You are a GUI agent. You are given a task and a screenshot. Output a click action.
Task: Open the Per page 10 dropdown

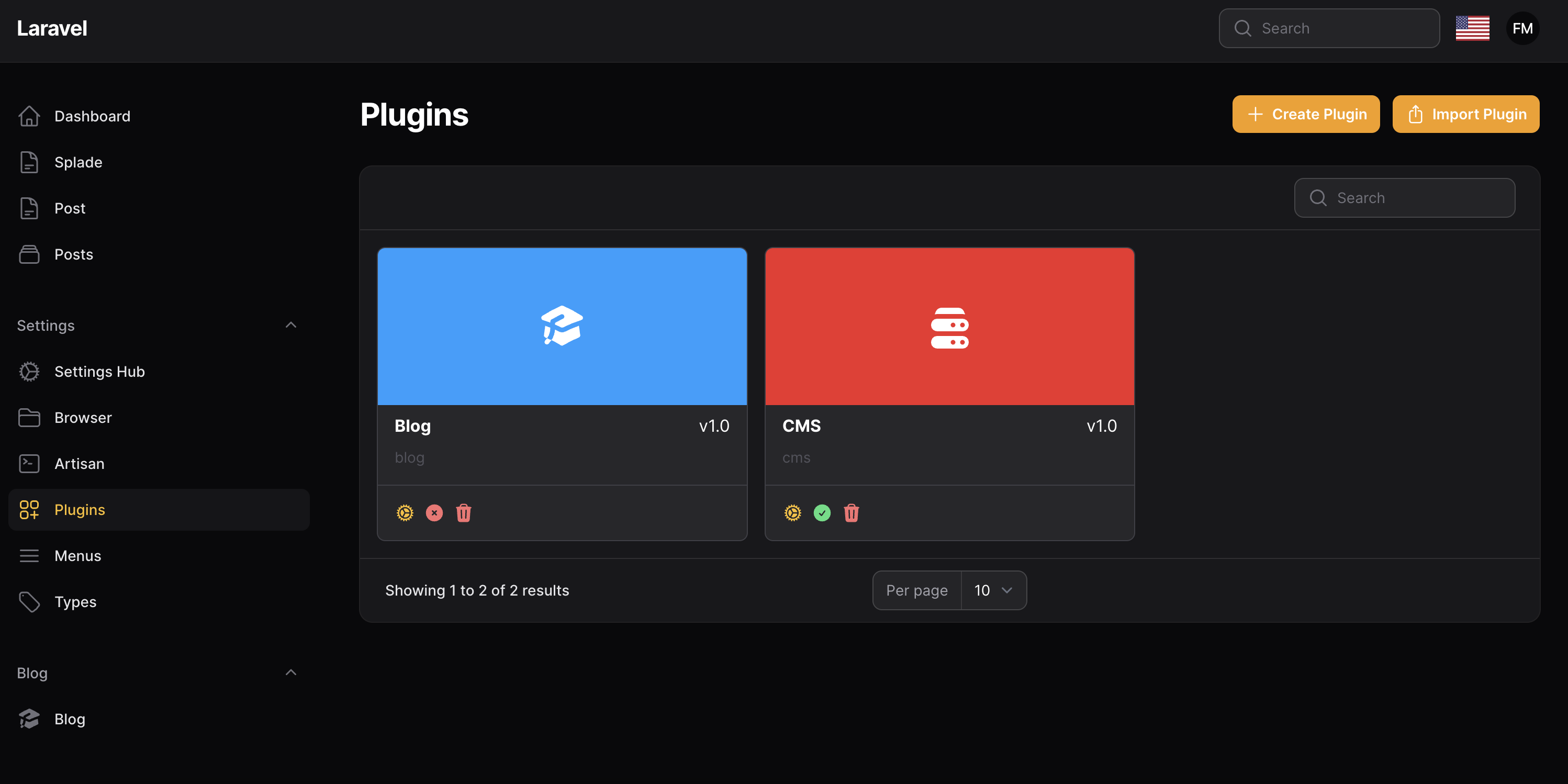point(993,590)
